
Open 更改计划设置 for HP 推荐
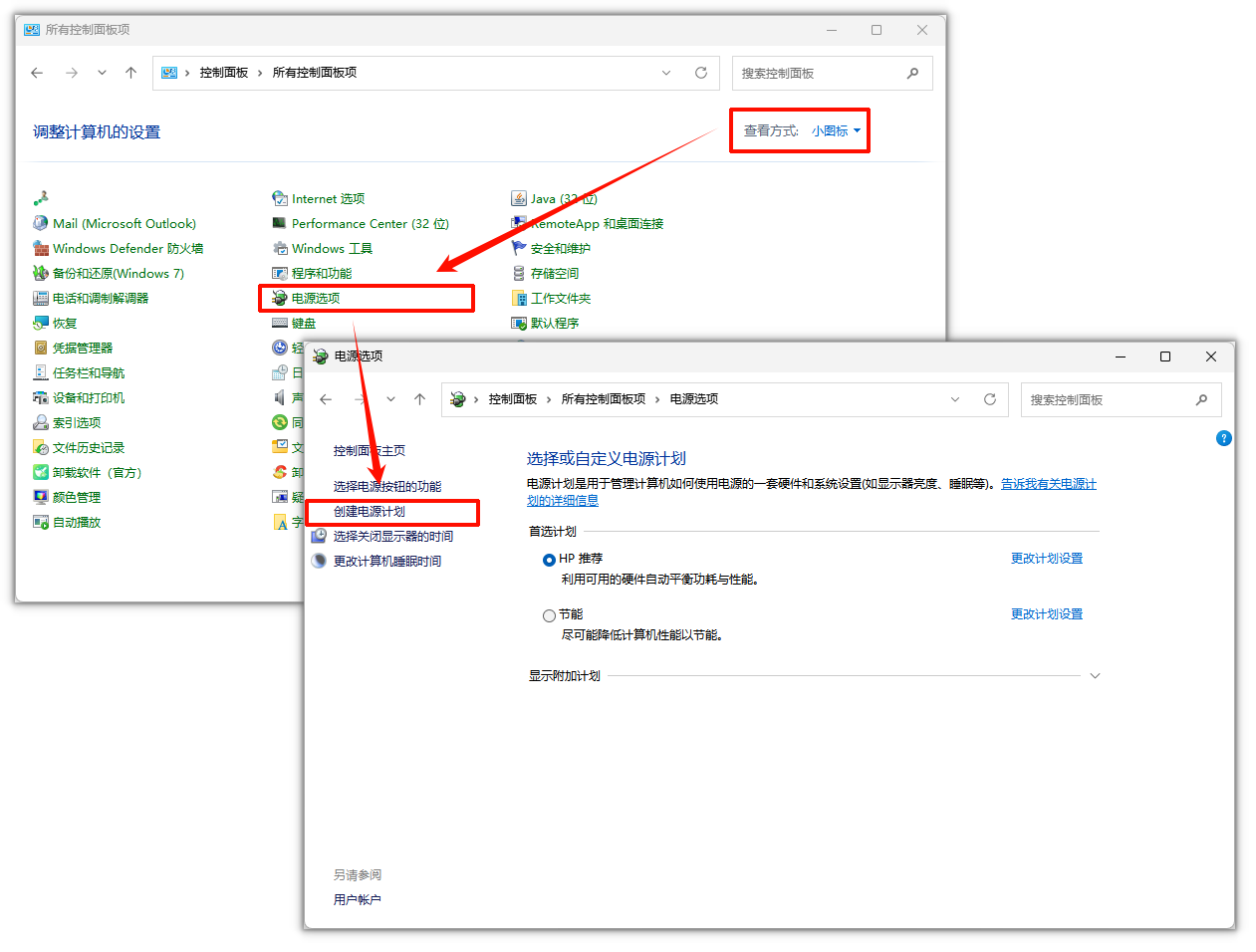pyautogui.click(x=1046, y=559)
